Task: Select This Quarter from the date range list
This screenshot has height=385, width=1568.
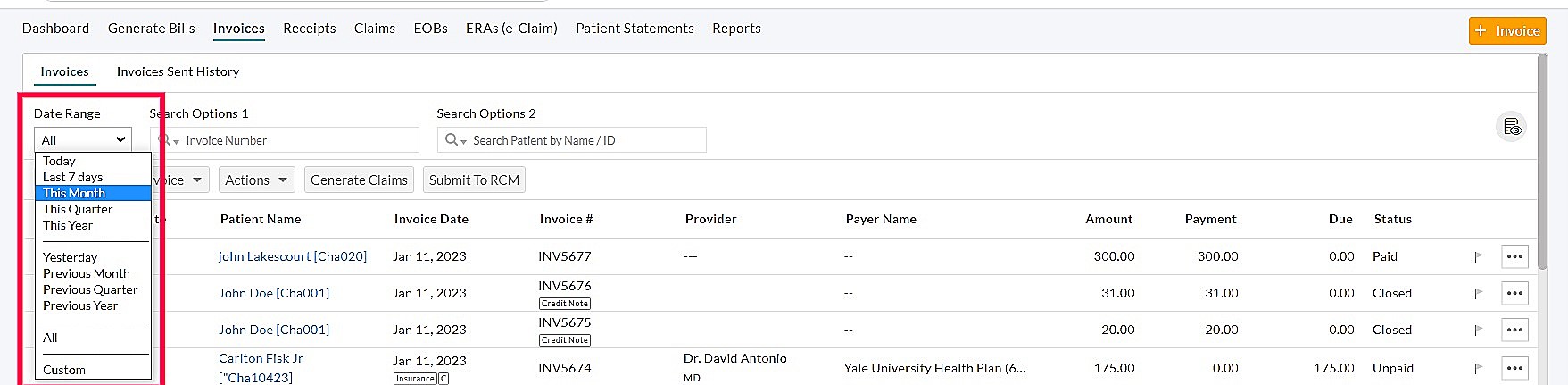Action: (x=78, y=210)
